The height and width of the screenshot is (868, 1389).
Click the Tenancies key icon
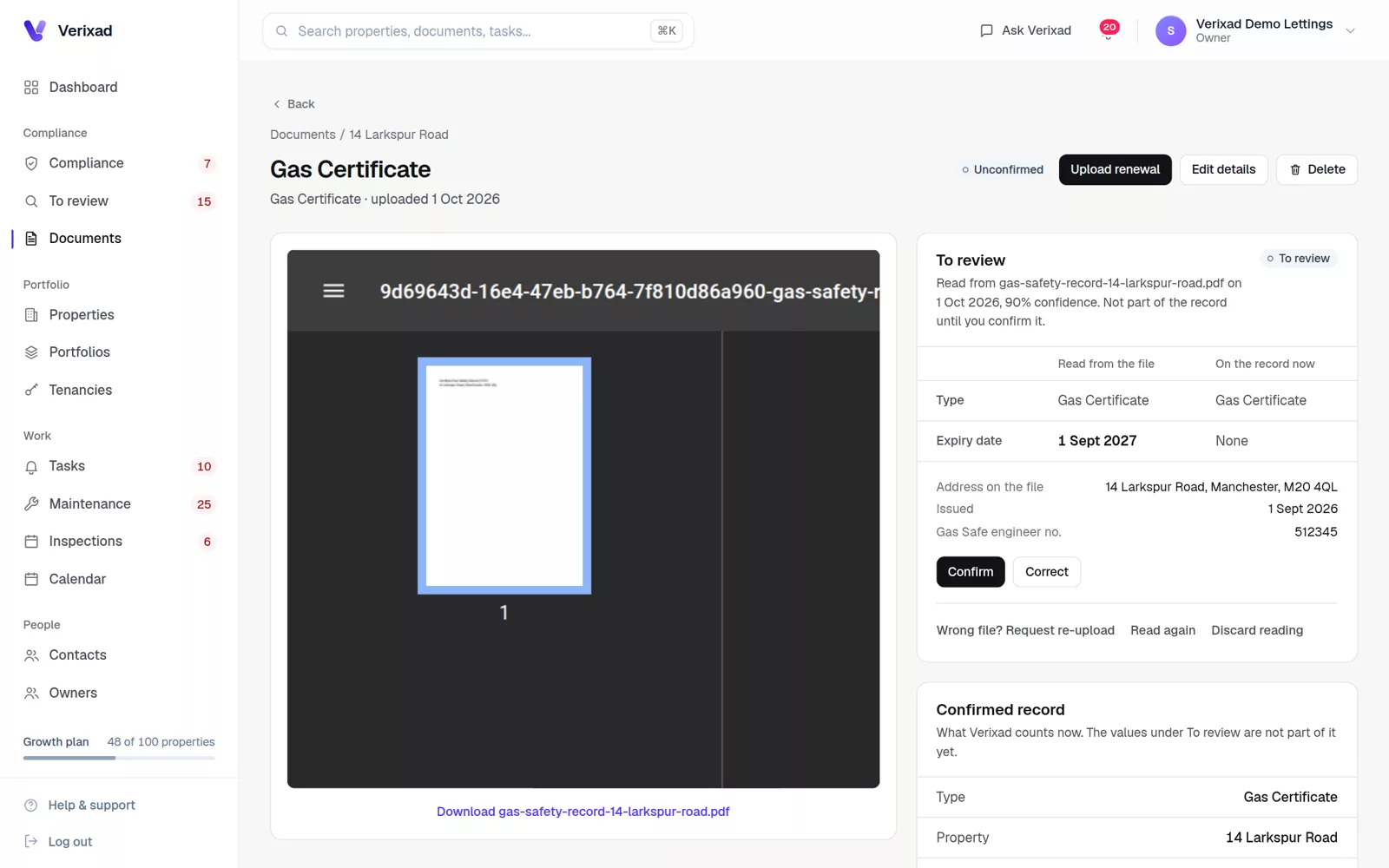31,391
